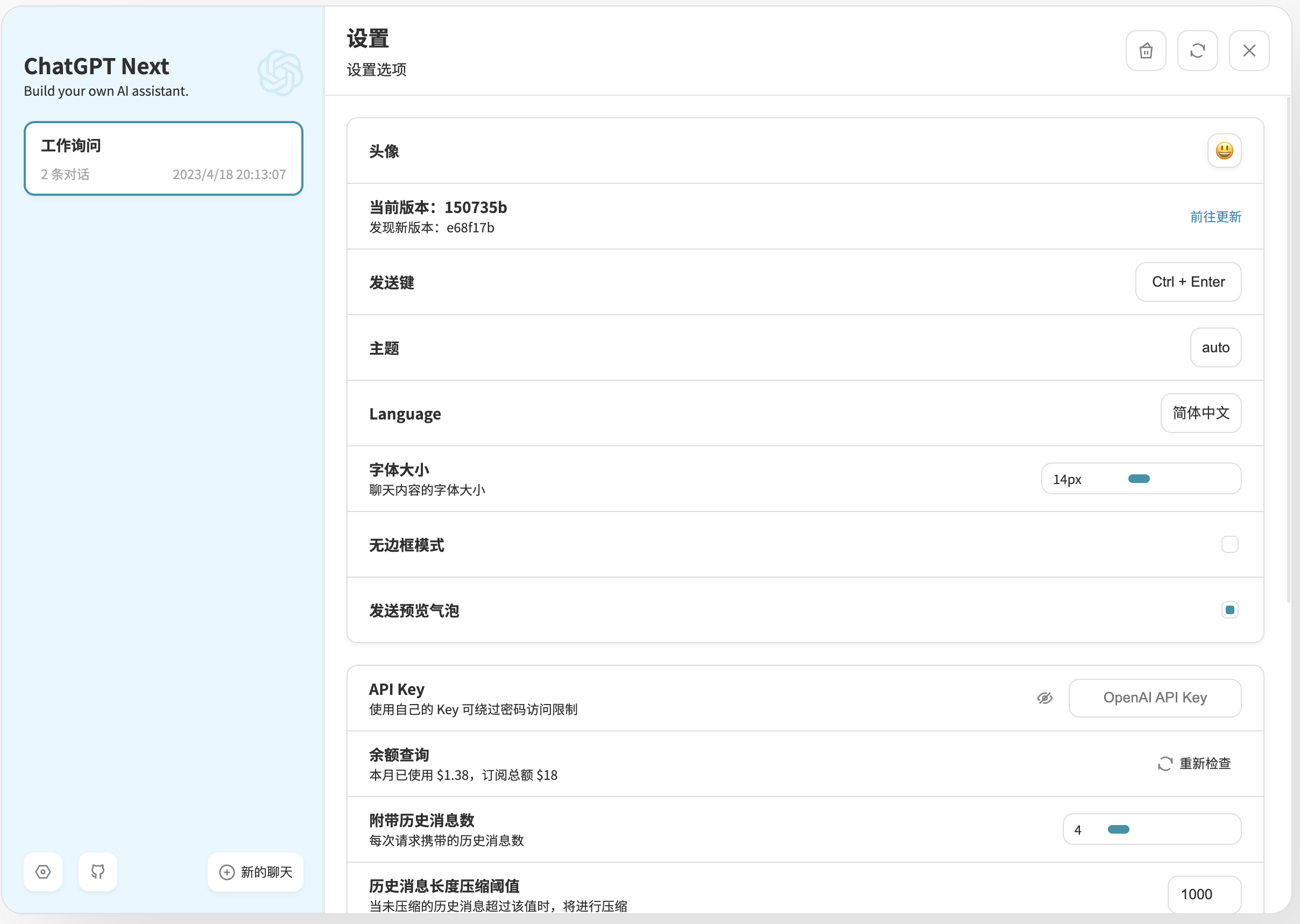Disable the 发送预览气泡 checkbox
The width and height of the screenshot is (1300, 924).
click(1230, 610)
